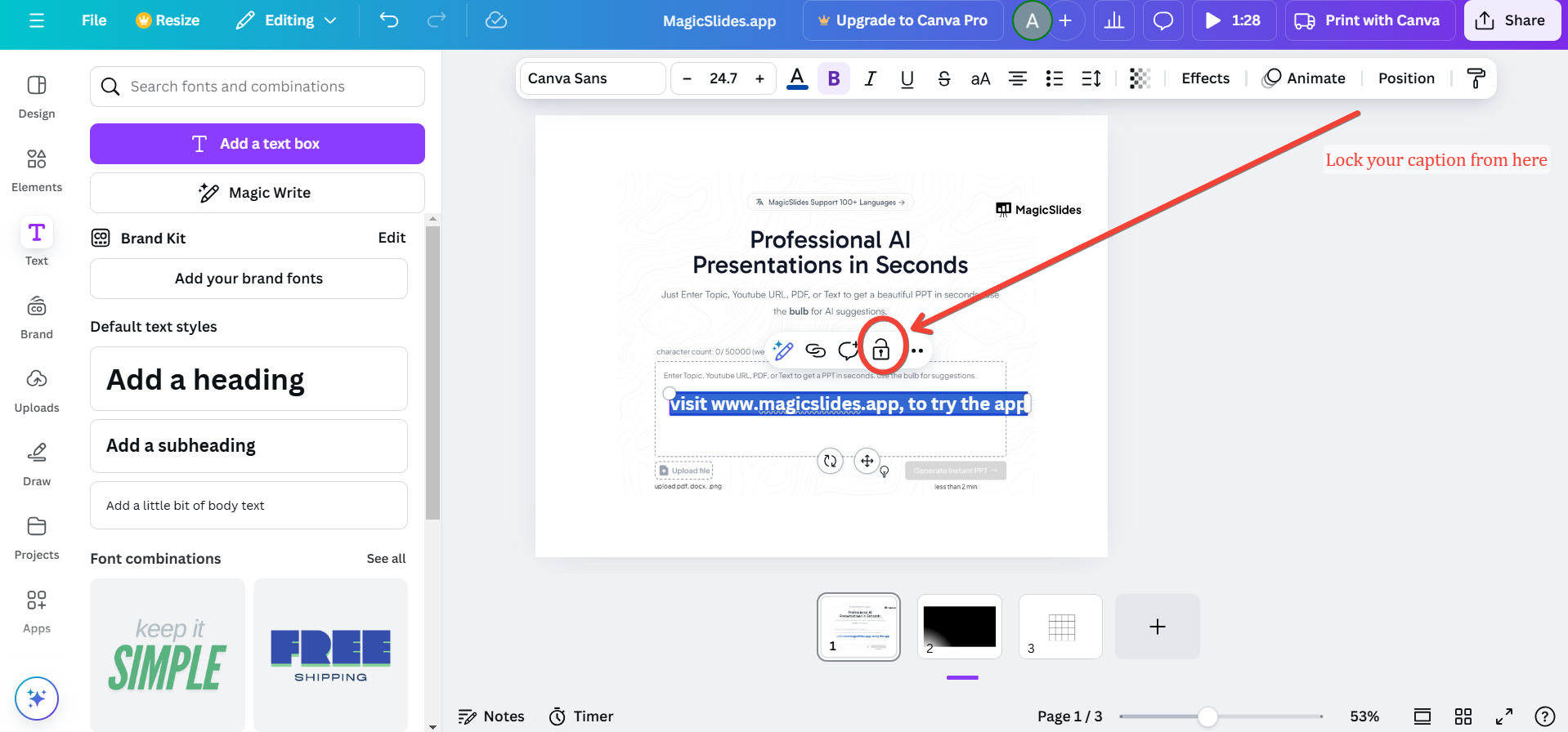Open the Elements side tab

37,170
